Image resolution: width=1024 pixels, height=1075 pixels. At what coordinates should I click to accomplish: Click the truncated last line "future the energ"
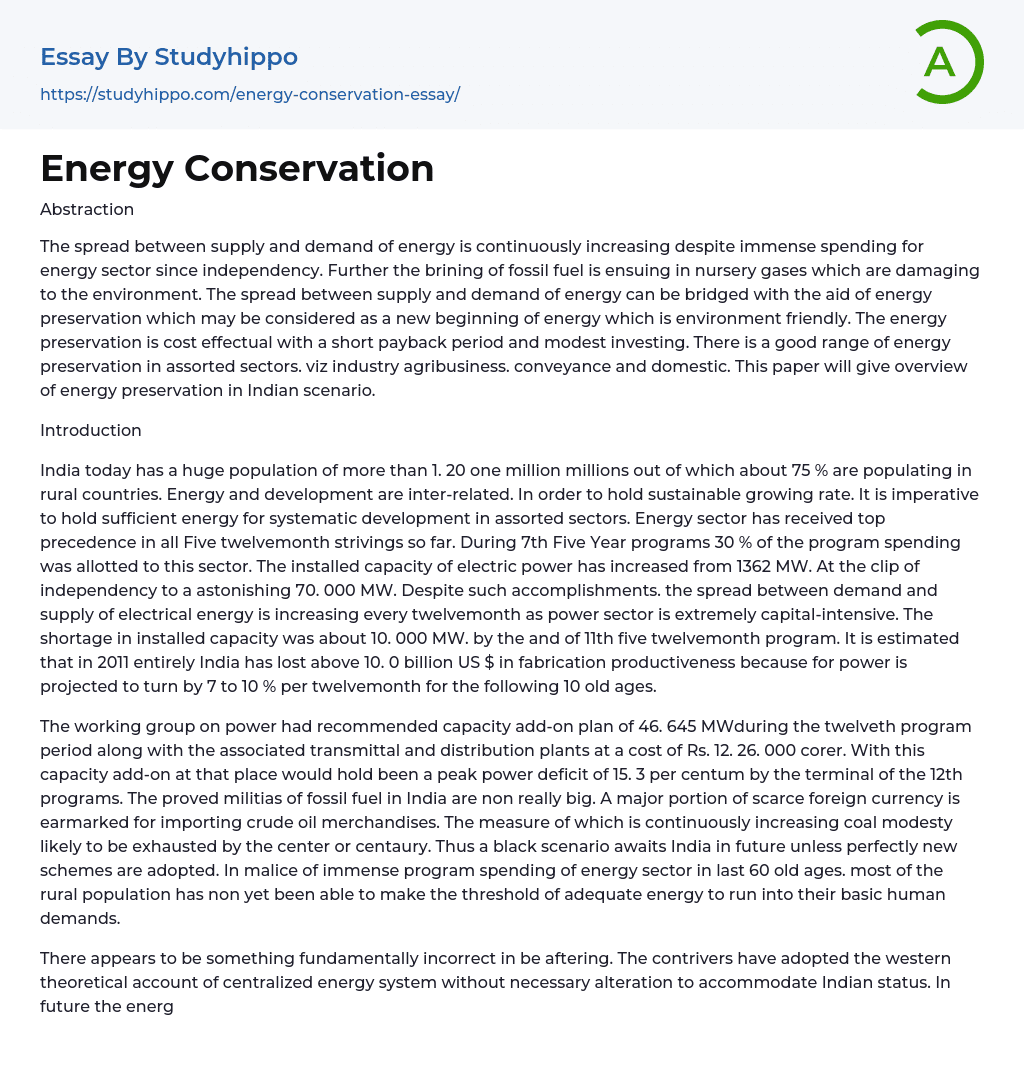(107, 1006)
